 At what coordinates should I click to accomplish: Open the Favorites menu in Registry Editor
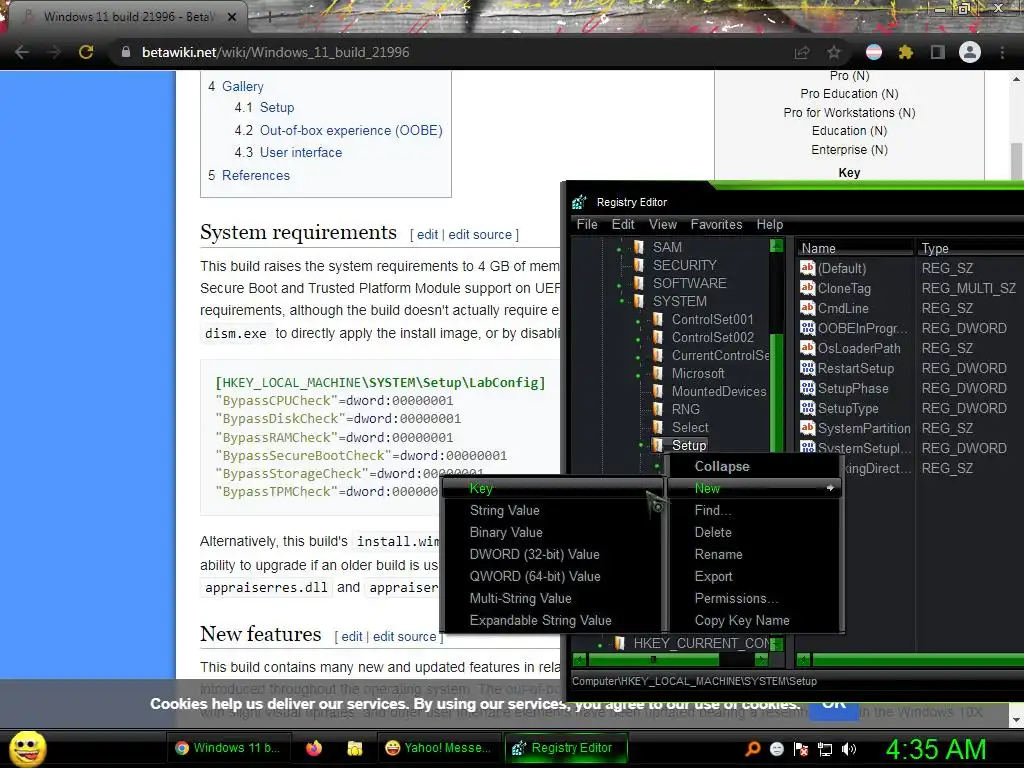(x=716, y=225)
